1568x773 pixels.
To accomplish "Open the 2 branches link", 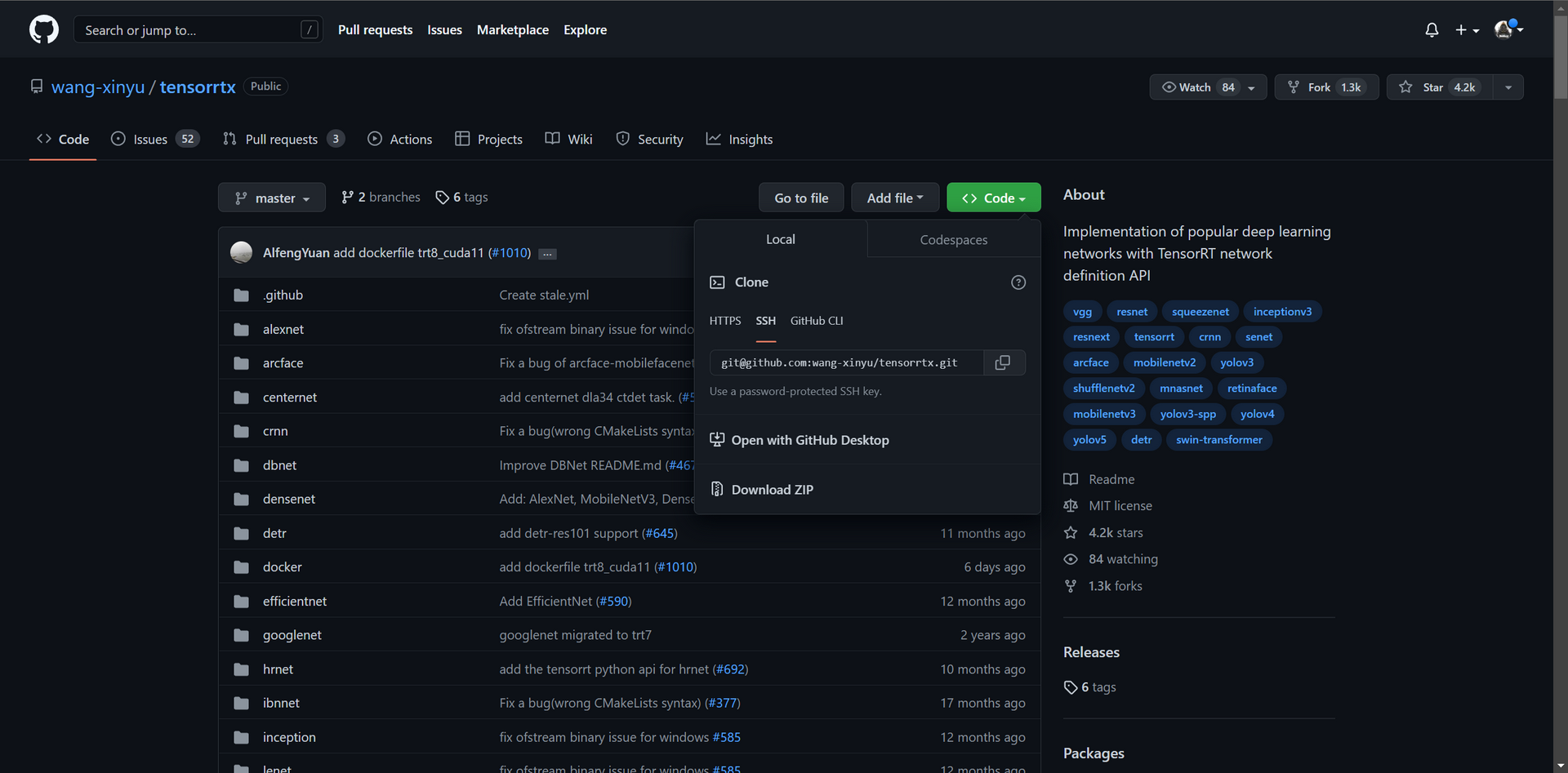I will [x=381, y=198].
